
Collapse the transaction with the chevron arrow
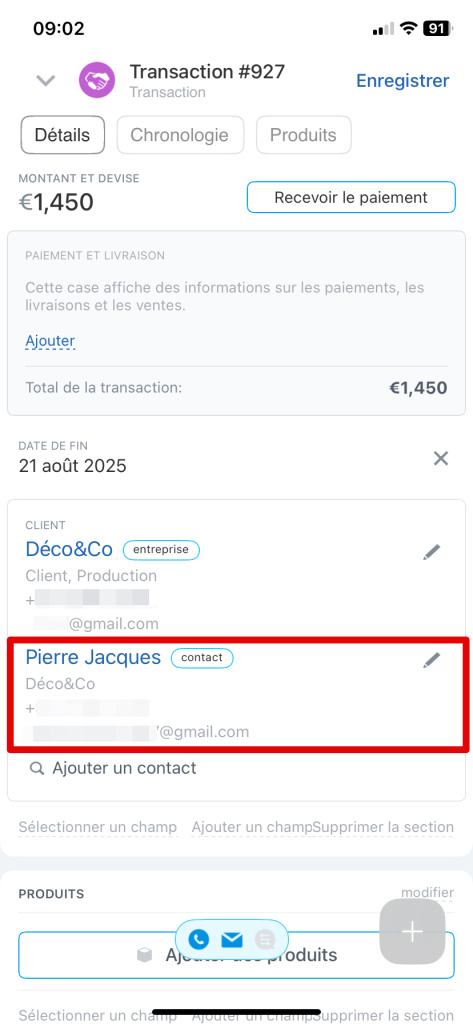point(46,81)
